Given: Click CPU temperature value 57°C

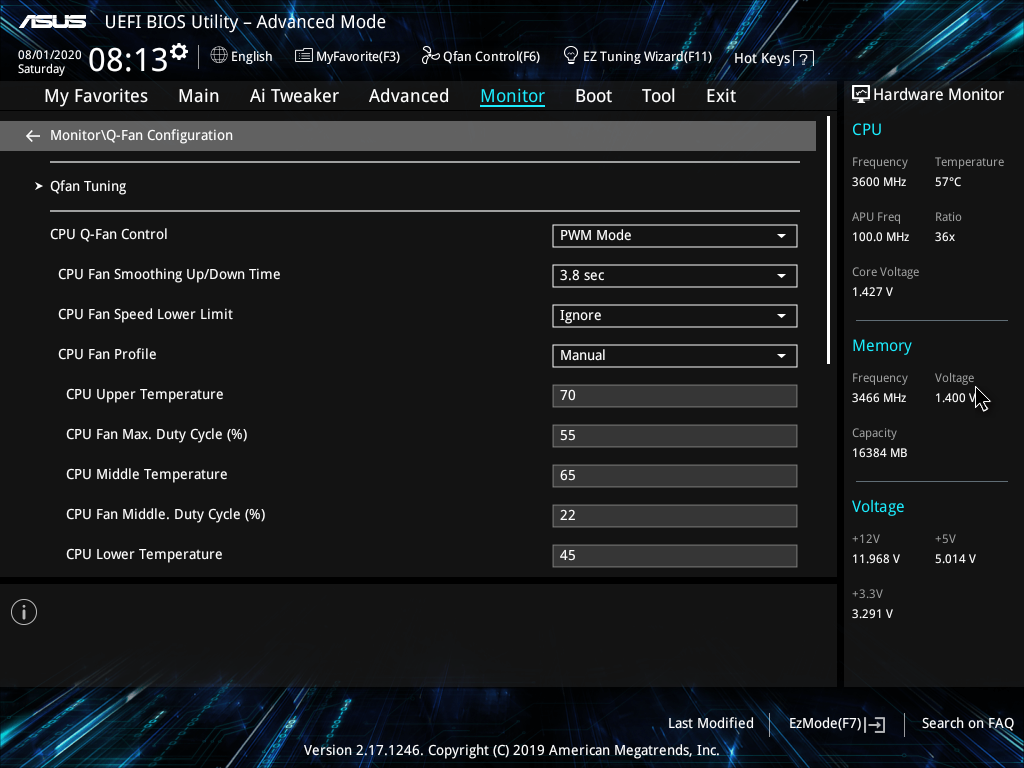Looking at the screenshot, I should click(948, 182).
